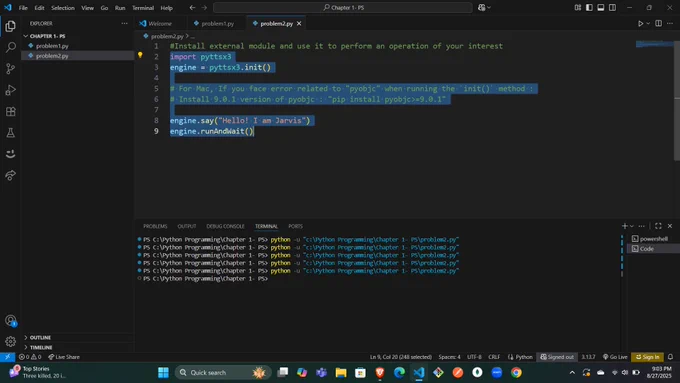
Task: Open the terminal panel more actions ellipsis
Action: pos(641,226)
